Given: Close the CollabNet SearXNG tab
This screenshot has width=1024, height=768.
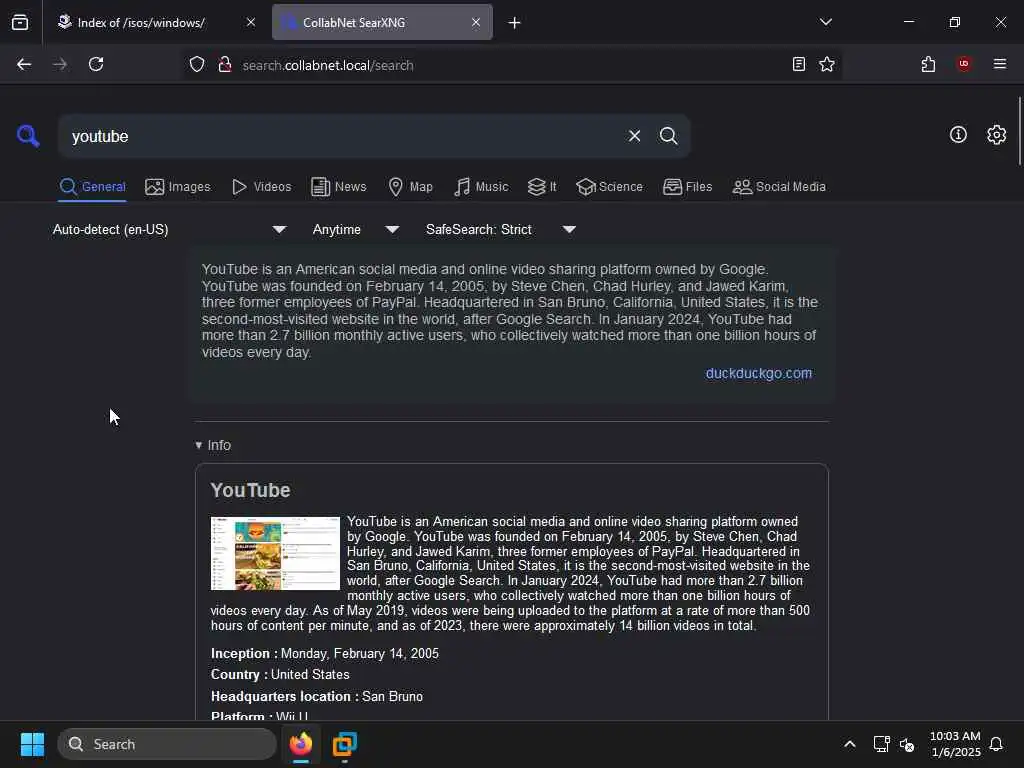Looking at the screenshot, I should [x=476, y=22].
